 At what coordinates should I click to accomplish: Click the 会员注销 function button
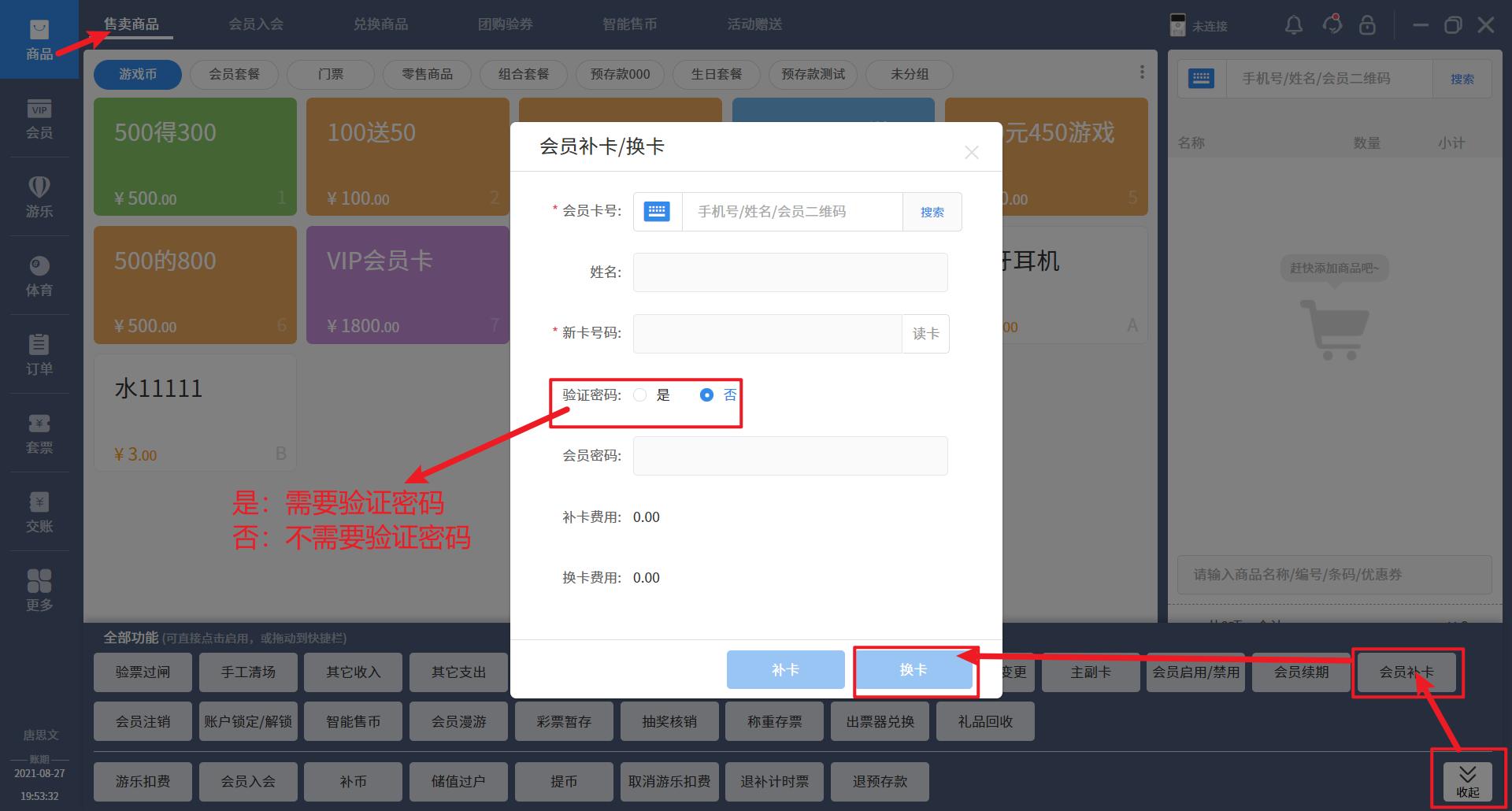pos(143,721)
